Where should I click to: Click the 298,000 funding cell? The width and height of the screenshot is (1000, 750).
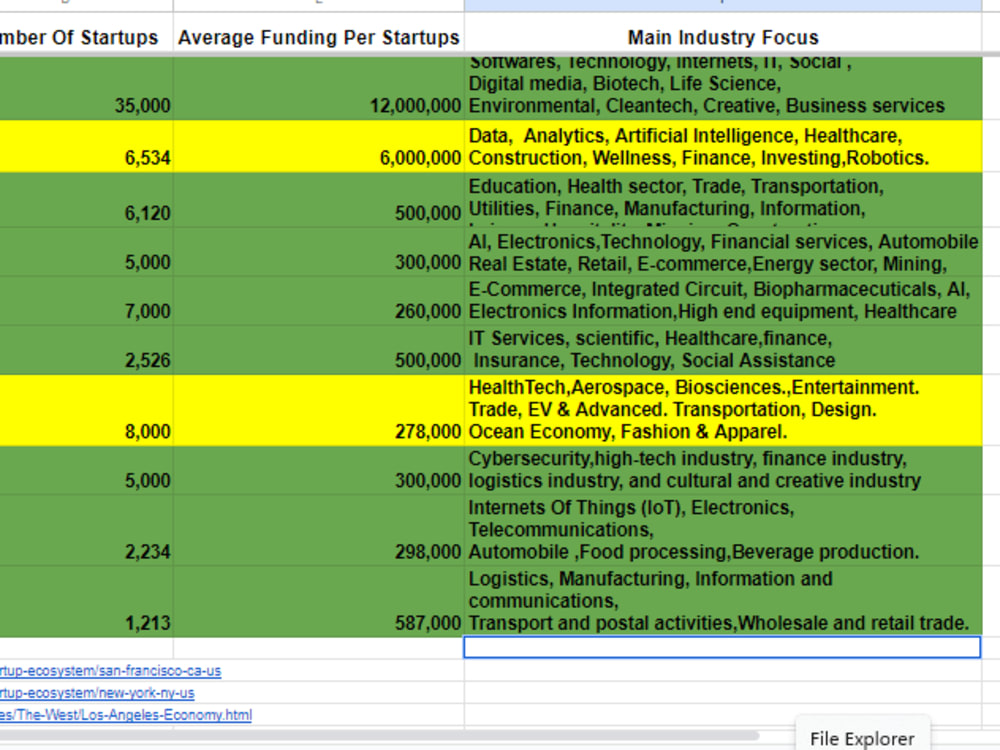click(318, 530)
